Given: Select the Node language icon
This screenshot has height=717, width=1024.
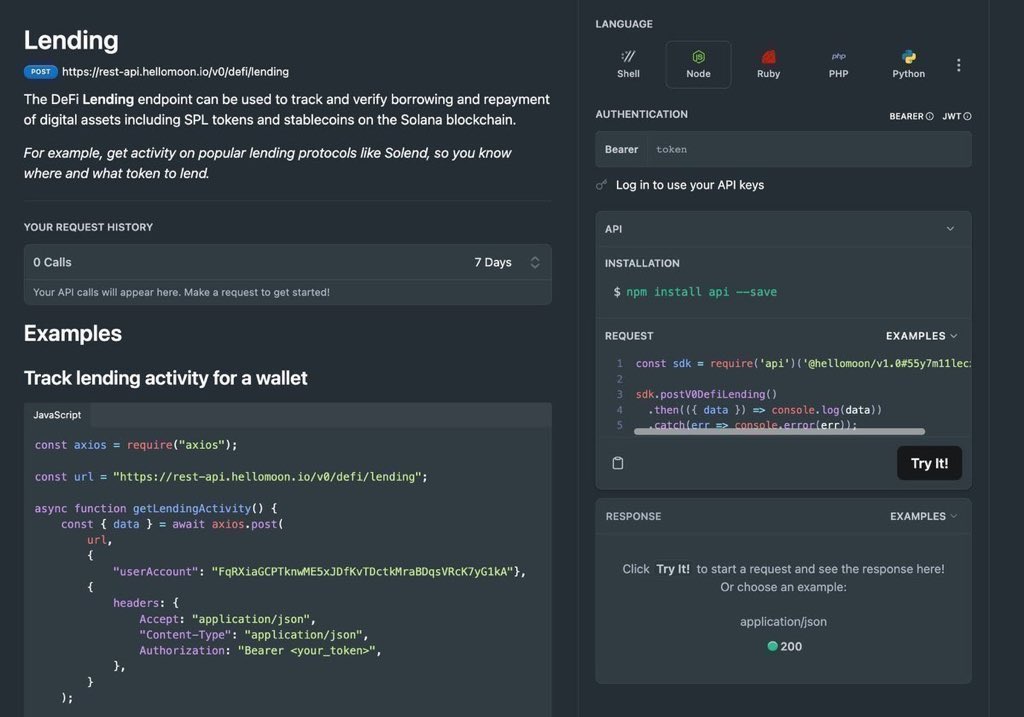Looking at the screenshot, I should 698,57.
